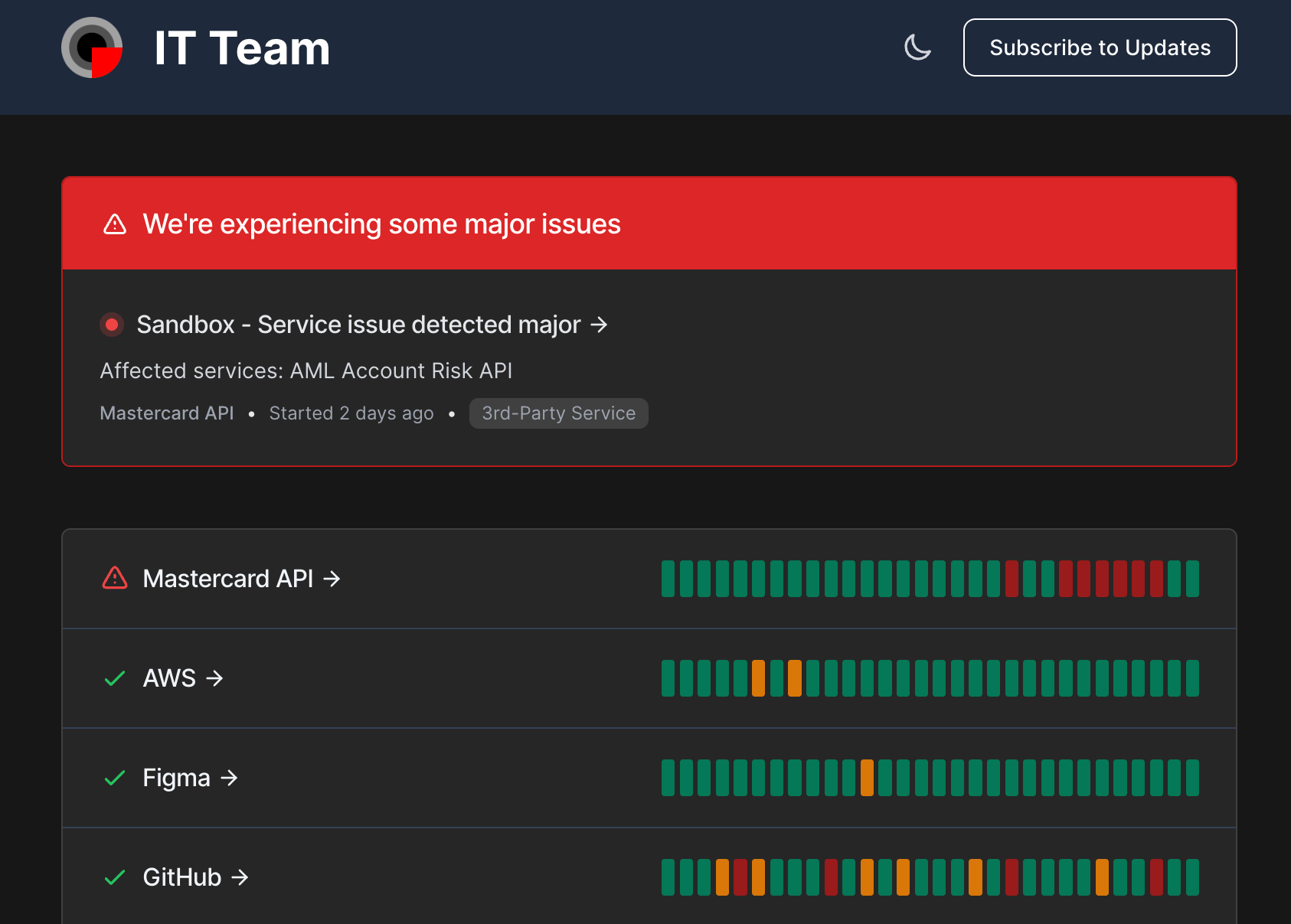The height and width of the screenshot is (924, 1291).
Task: Open the Figma service page
Action: (190, 778)
